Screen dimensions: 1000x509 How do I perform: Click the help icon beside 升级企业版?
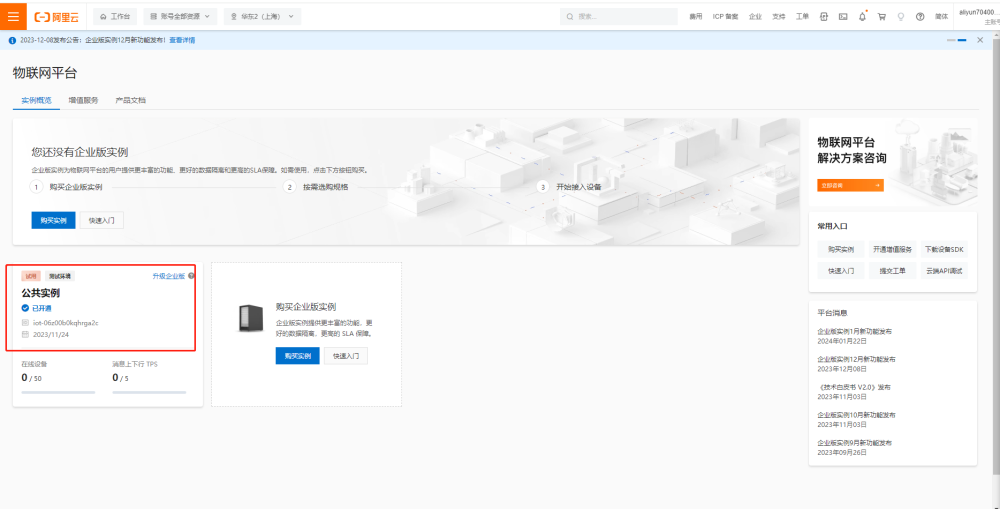coord(191,276)
